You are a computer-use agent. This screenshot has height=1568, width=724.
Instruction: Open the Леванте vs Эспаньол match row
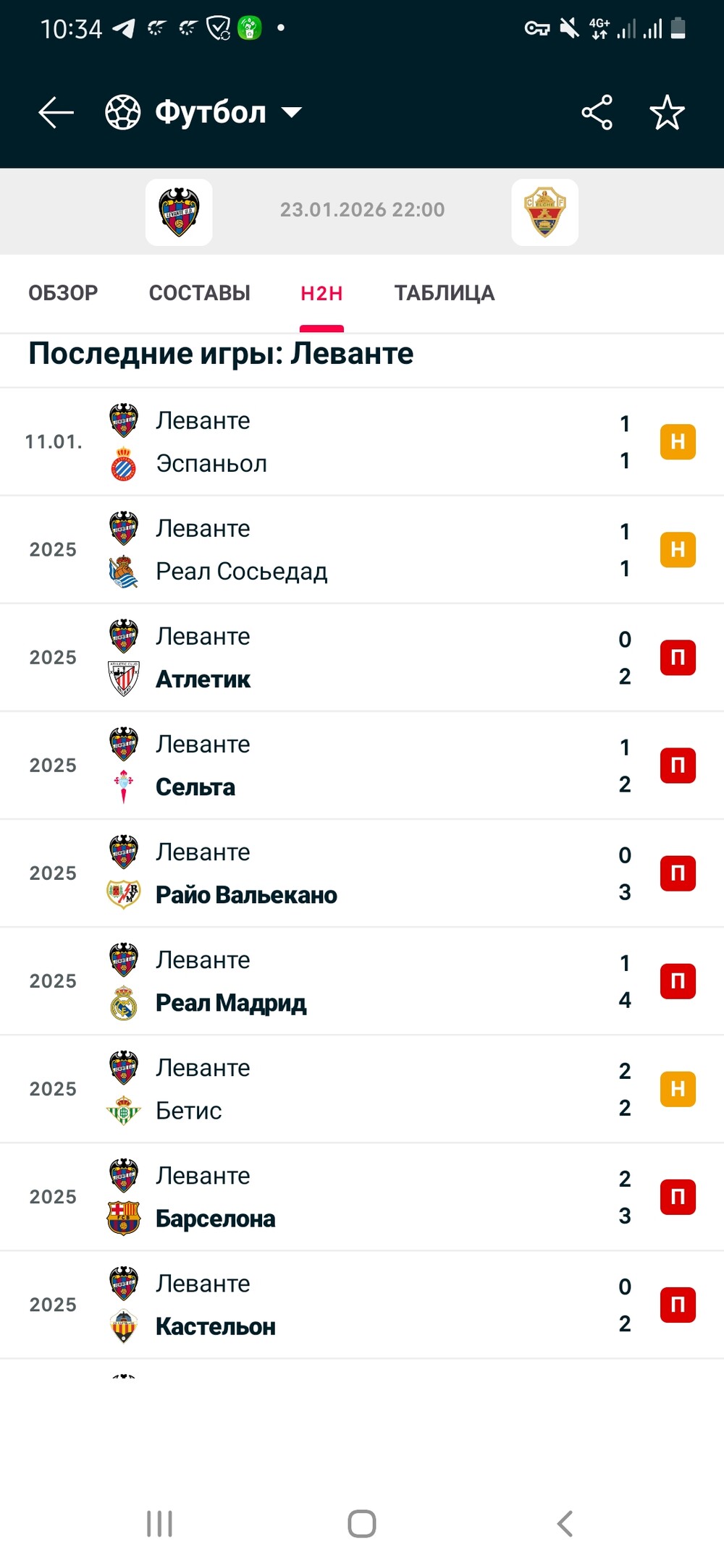[362, 442]
